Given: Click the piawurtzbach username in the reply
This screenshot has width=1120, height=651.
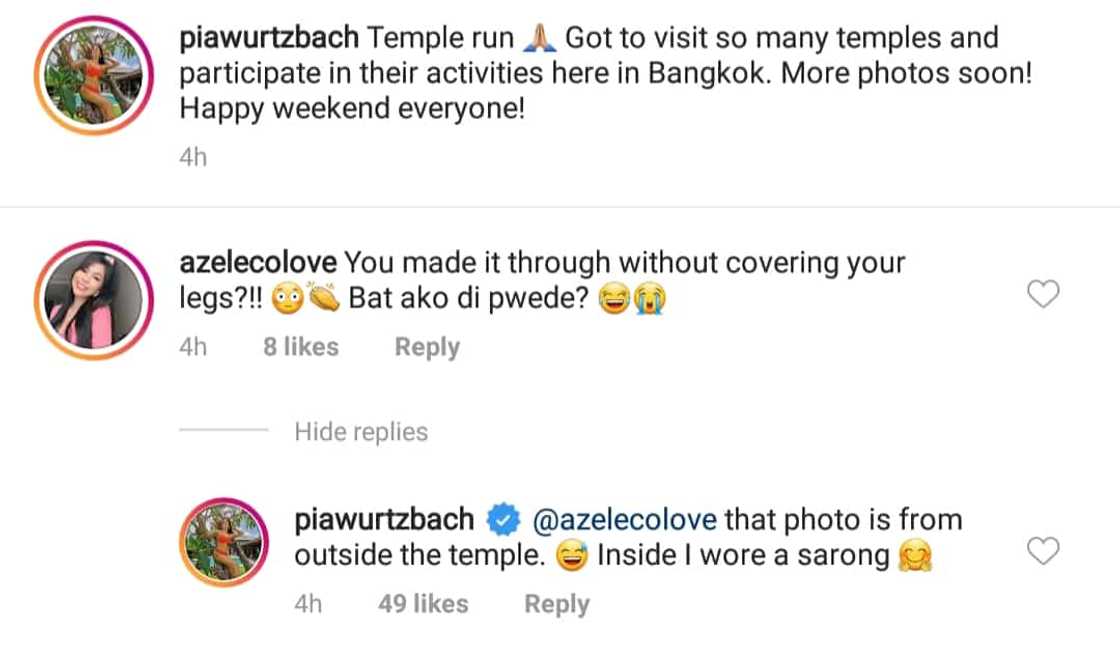Looking at the screenshot, I should point(384,520).
